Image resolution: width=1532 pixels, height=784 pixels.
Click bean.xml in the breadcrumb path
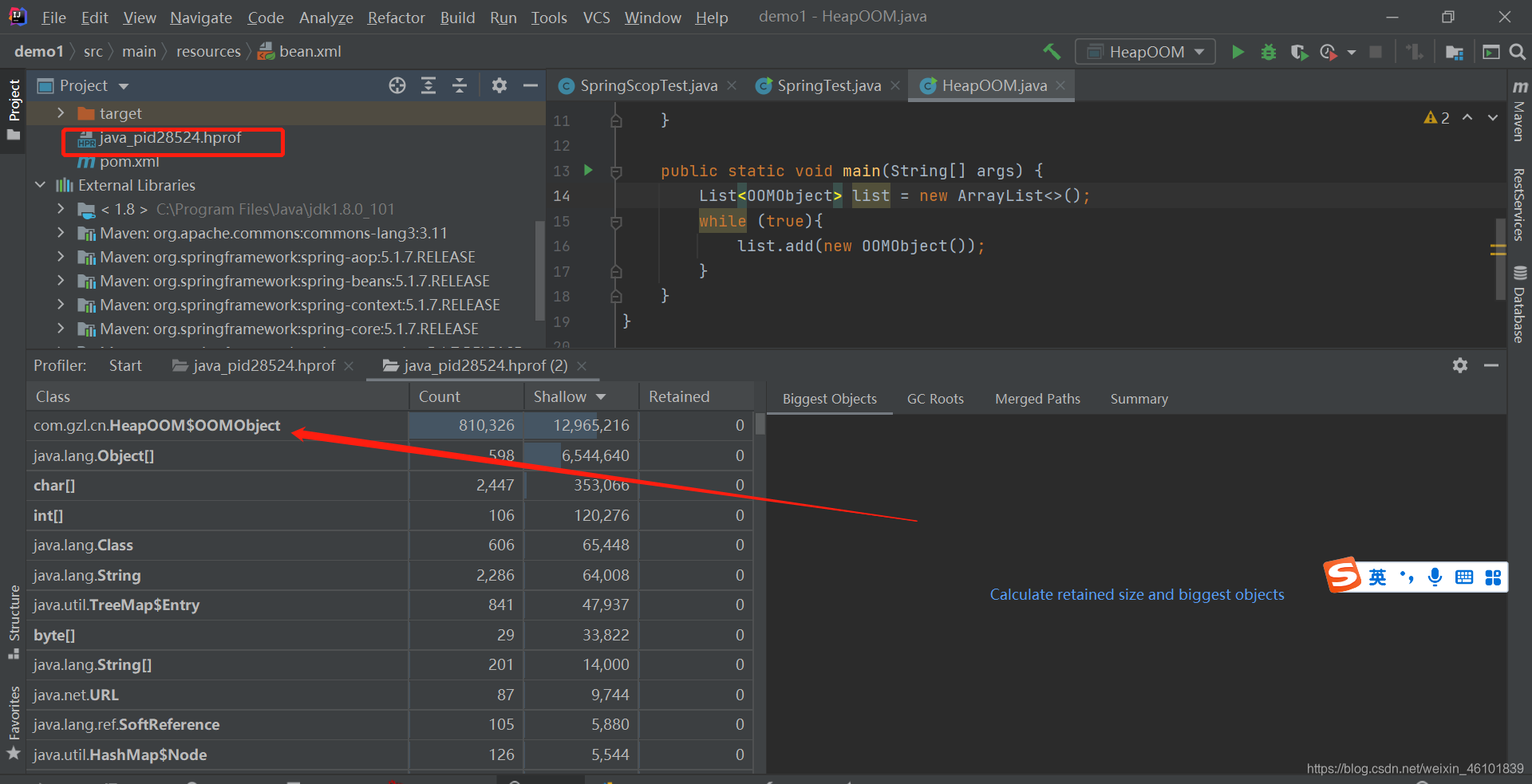tap(300, 52)
